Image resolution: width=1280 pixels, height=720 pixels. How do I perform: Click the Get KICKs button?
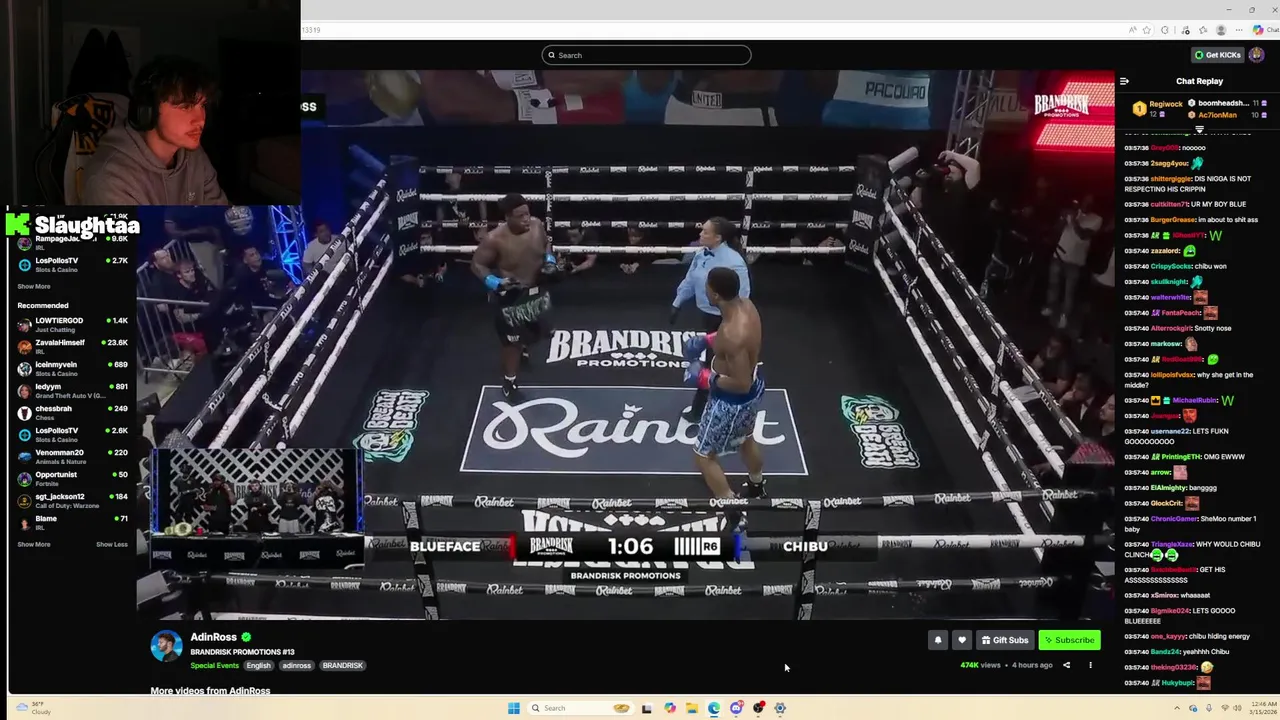coord(1217,55)
